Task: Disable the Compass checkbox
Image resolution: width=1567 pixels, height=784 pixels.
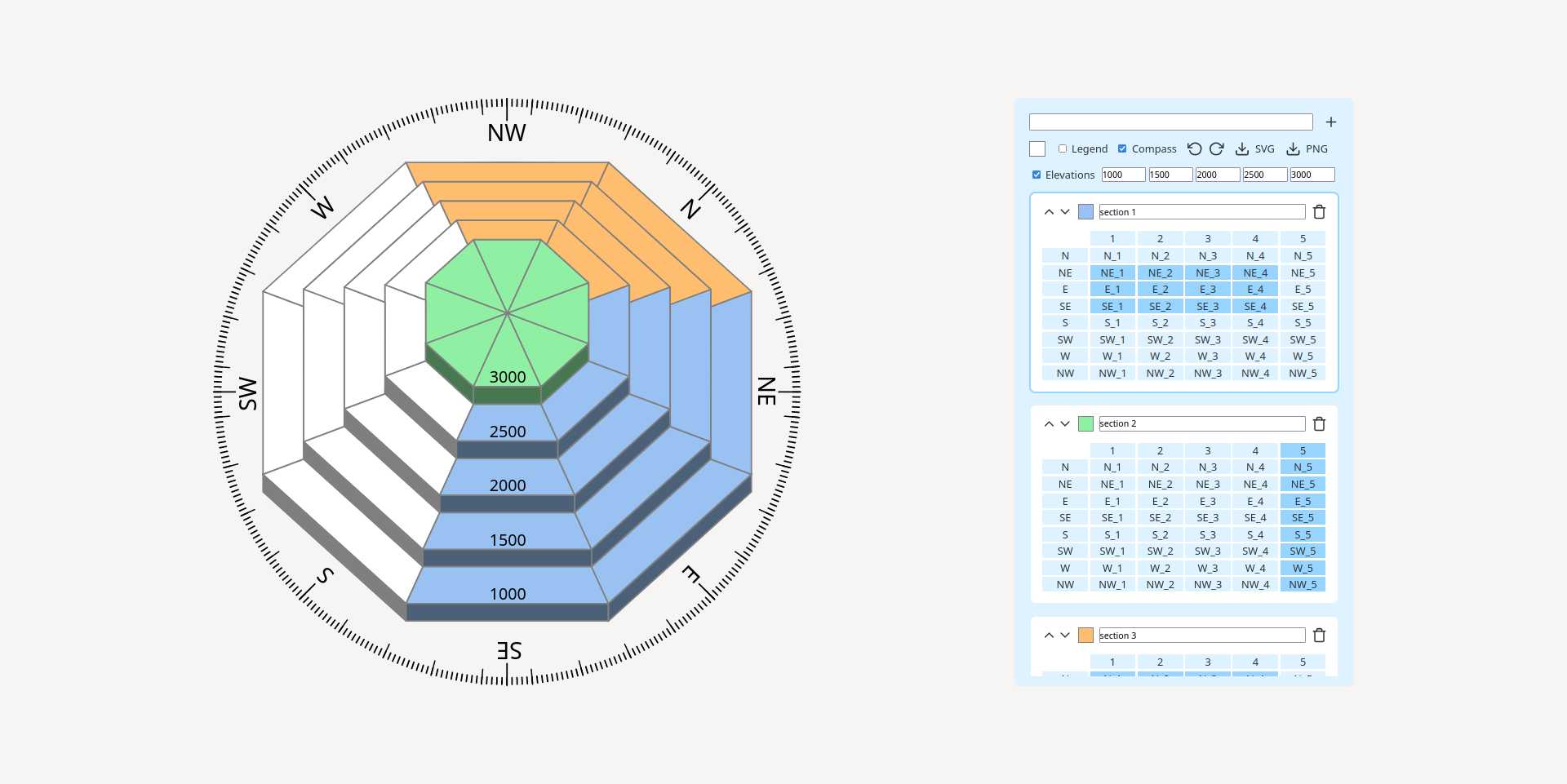Action: [x=1122, y=148]
